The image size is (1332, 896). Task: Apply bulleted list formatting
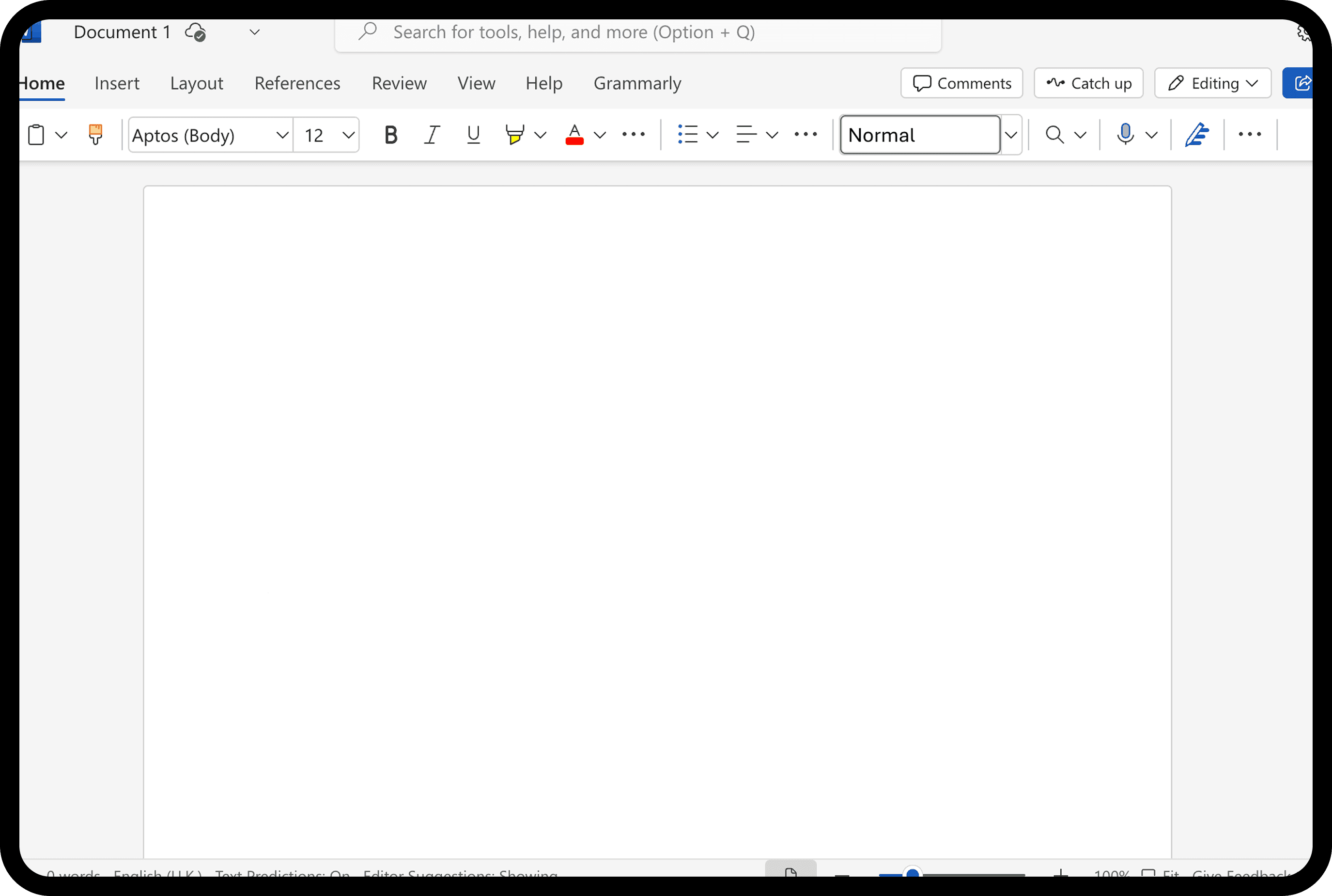[x=687, y=135]
